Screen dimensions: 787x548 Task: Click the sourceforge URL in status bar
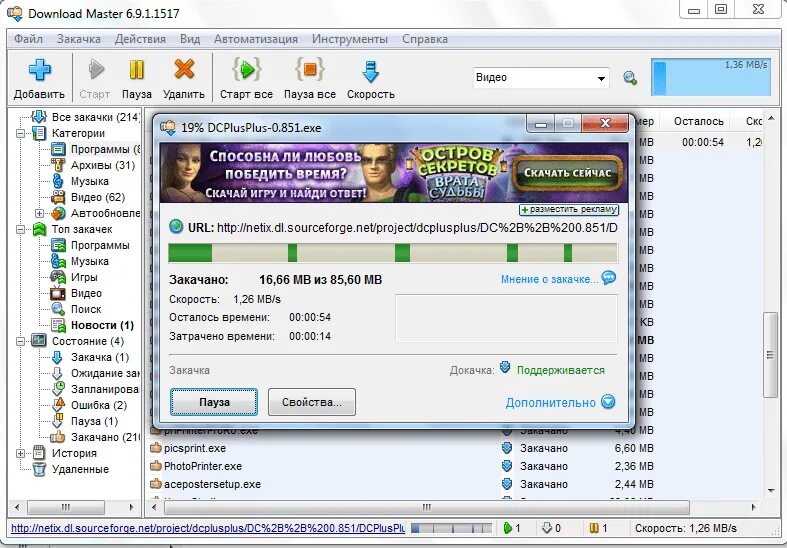pos(208,528)
